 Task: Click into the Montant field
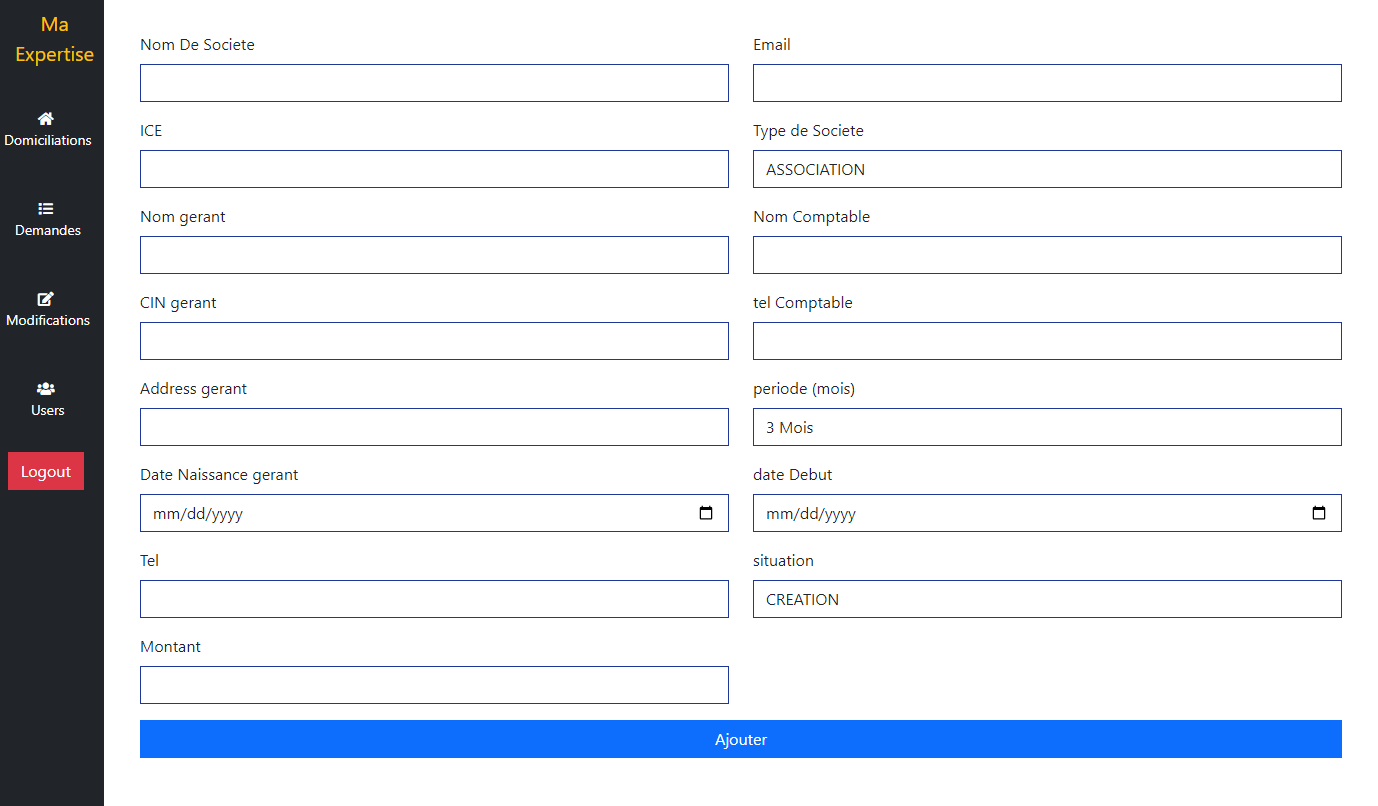(x=434, y=685)
